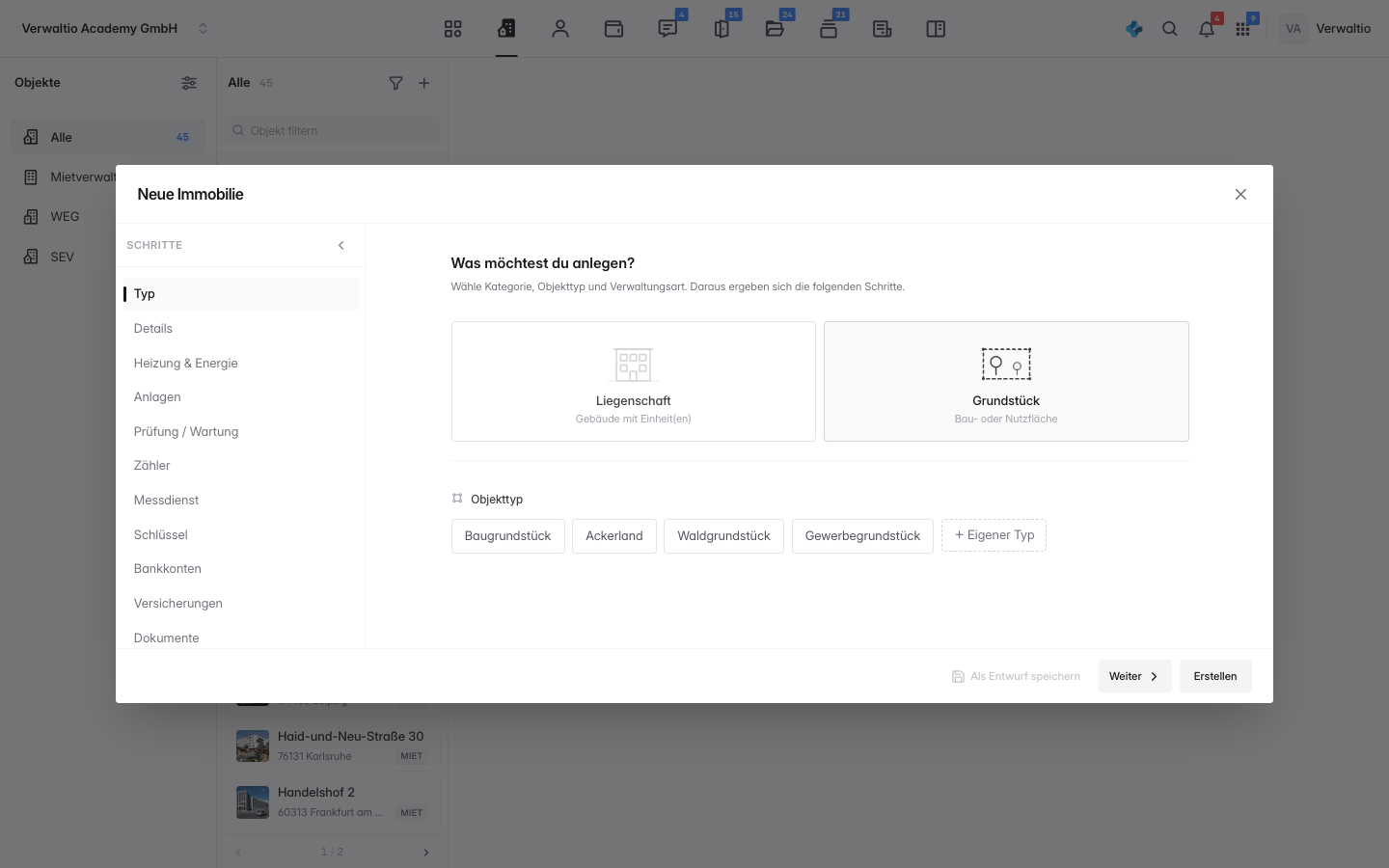Image resolution: width=1389 pixels, height=868 pixels.
Task: Select the Liegenschaft category card
Action: [634, 381]
